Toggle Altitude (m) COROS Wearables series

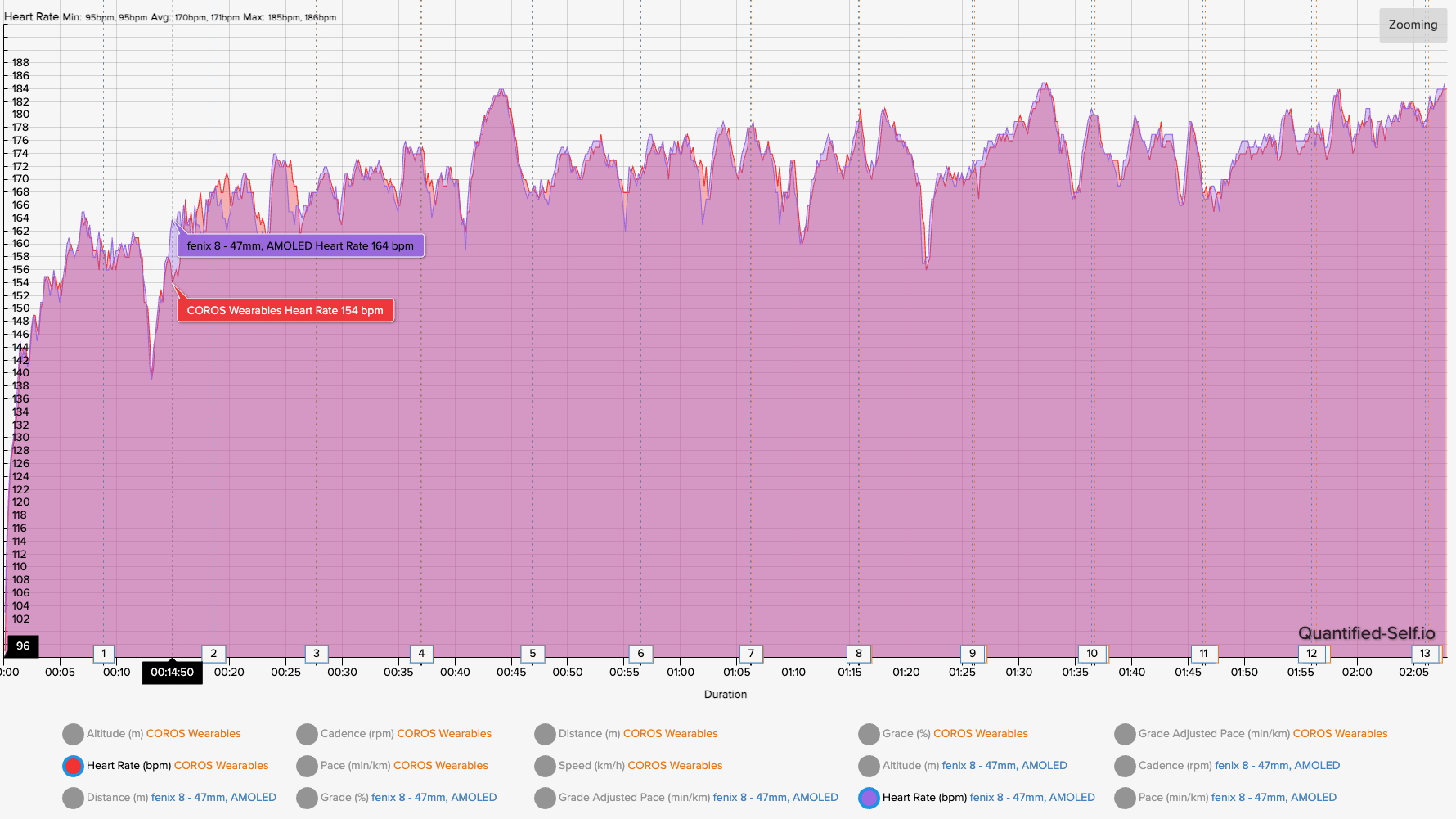[x=151, y=734]
